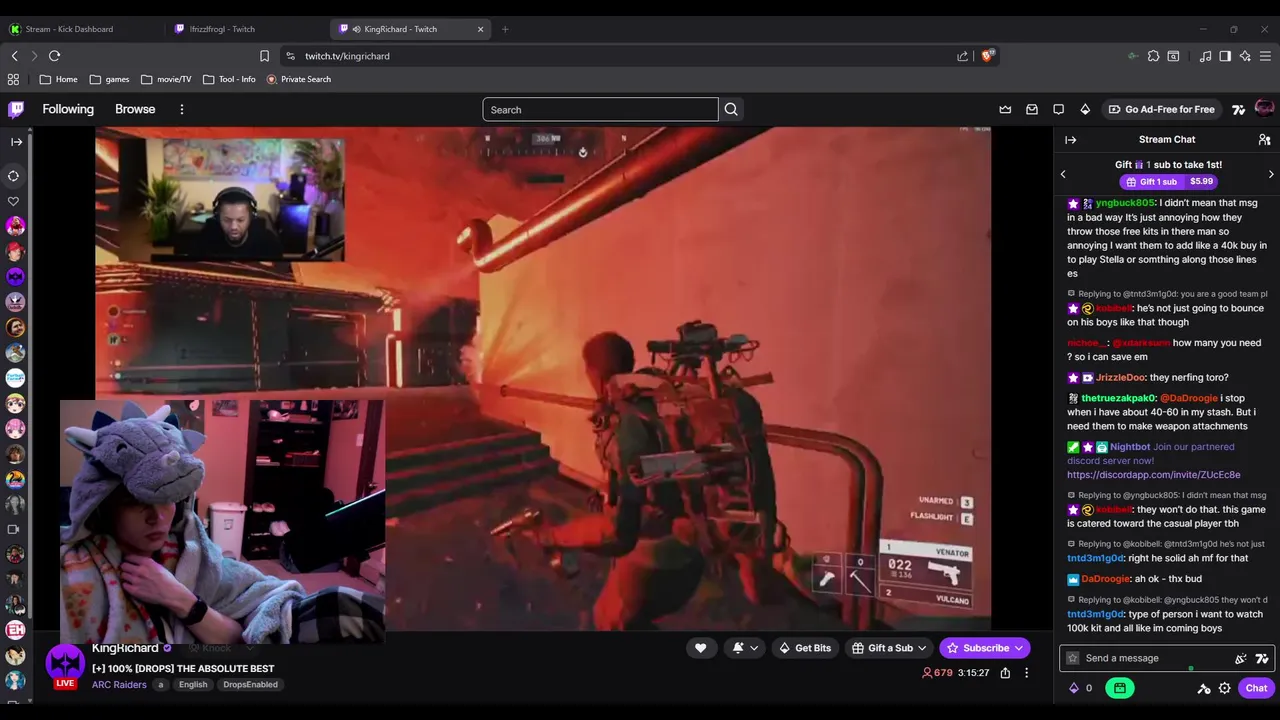This screenshot has width=1280, height=720.
Task: Open Prime Gaming loot crown icon
Action: (1005, 109)
